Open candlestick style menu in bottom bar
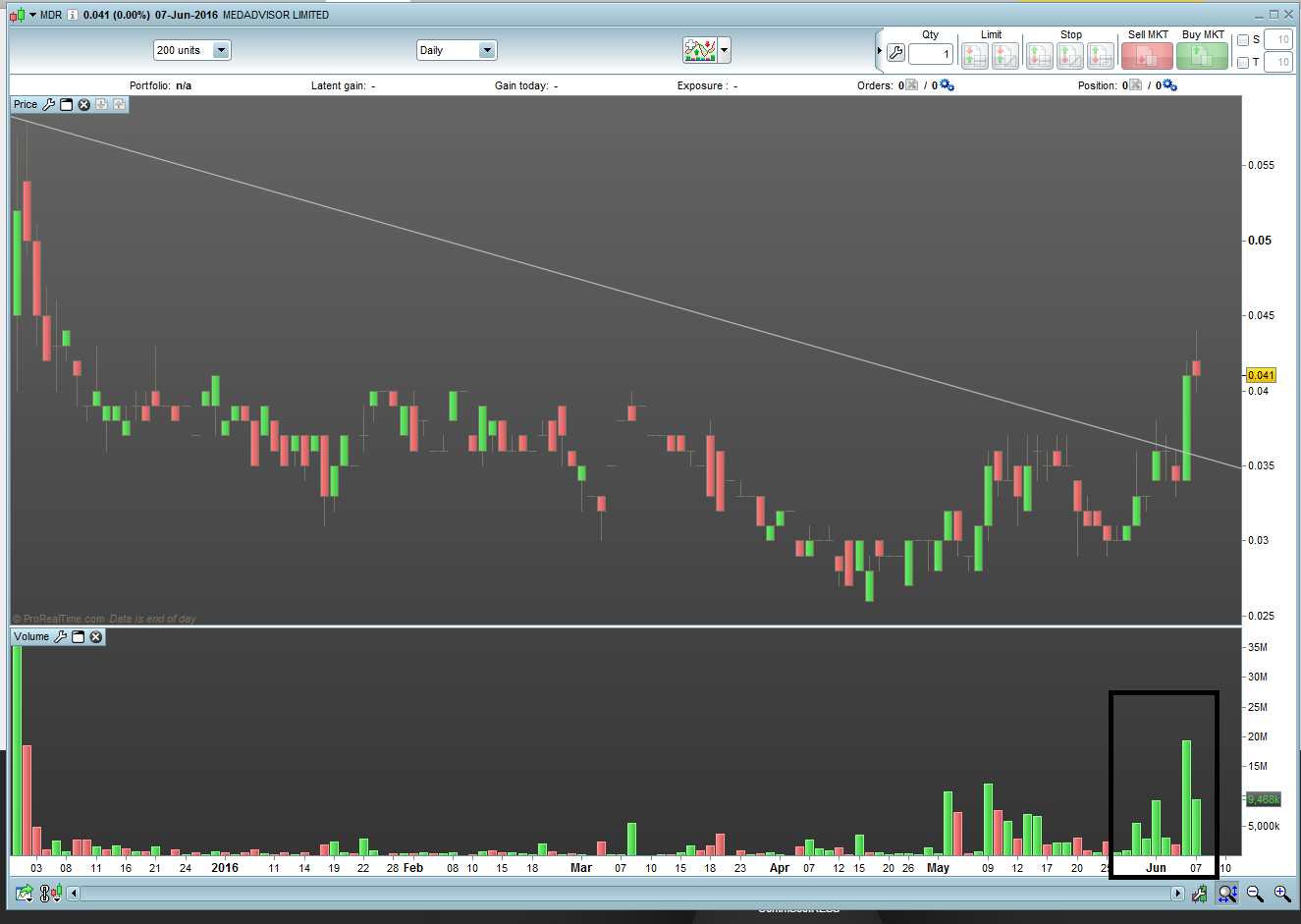 tap(57, 892)
